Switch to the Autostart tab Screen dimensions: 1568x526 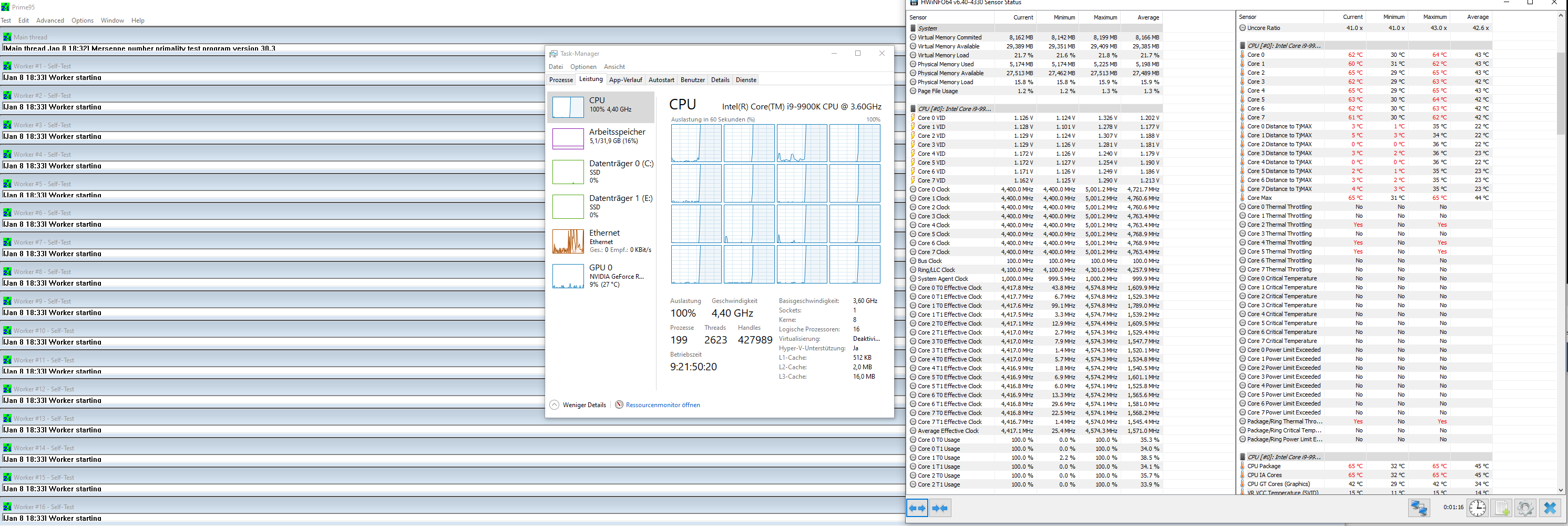click(x=661, y=80)
